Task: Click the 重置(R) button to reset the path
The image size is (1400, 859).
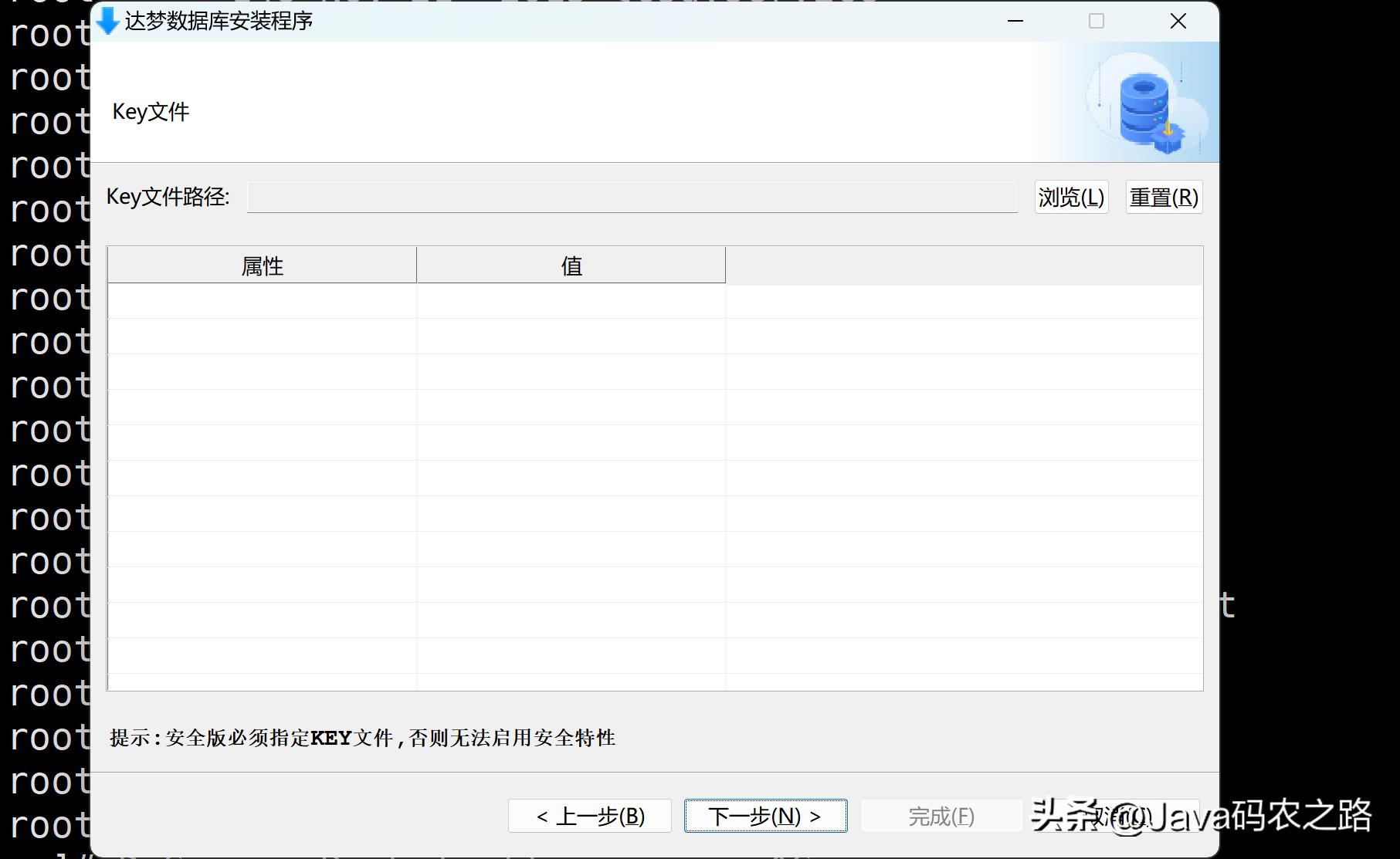Action: tap(1163, 197)
